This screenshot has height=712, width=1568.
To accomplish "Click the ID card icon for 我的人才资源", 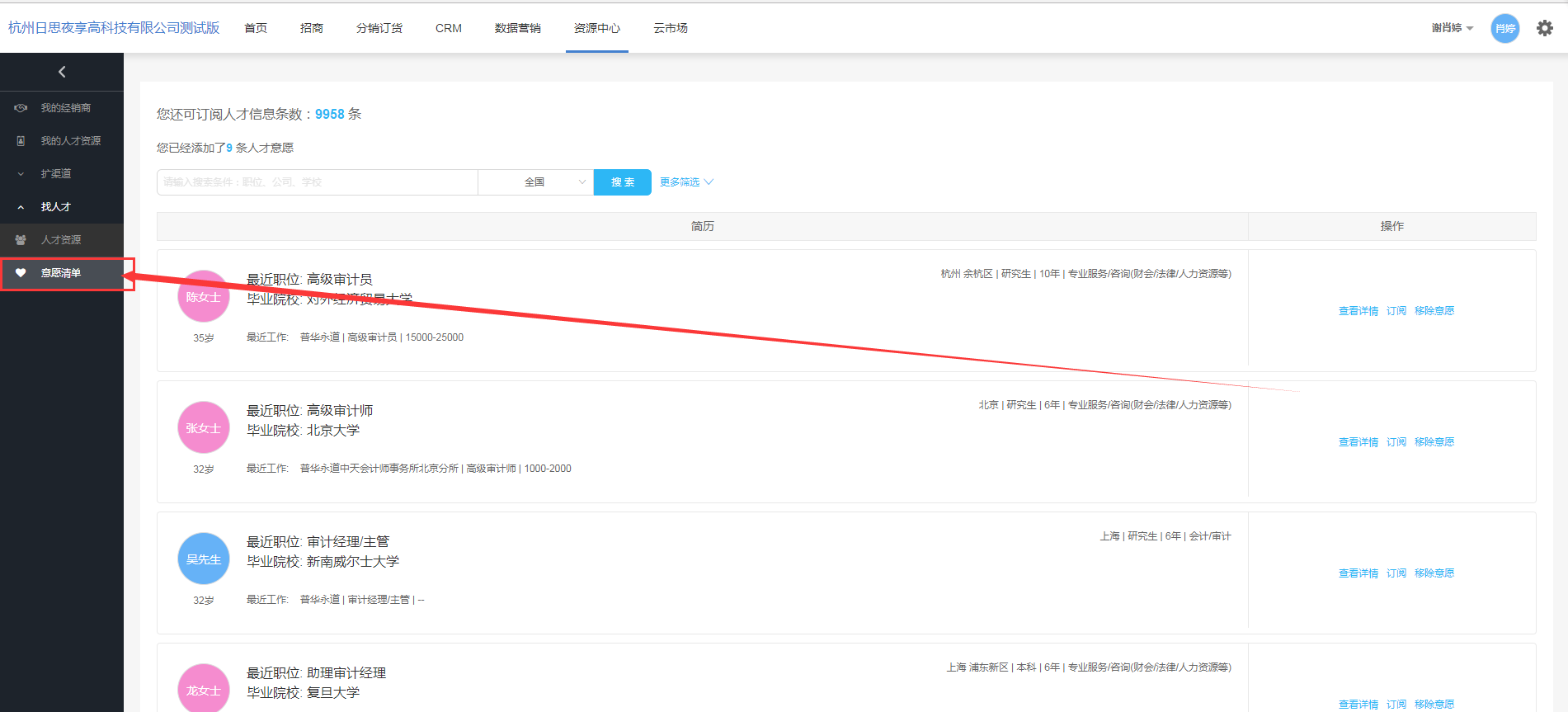I will (21, 141).
